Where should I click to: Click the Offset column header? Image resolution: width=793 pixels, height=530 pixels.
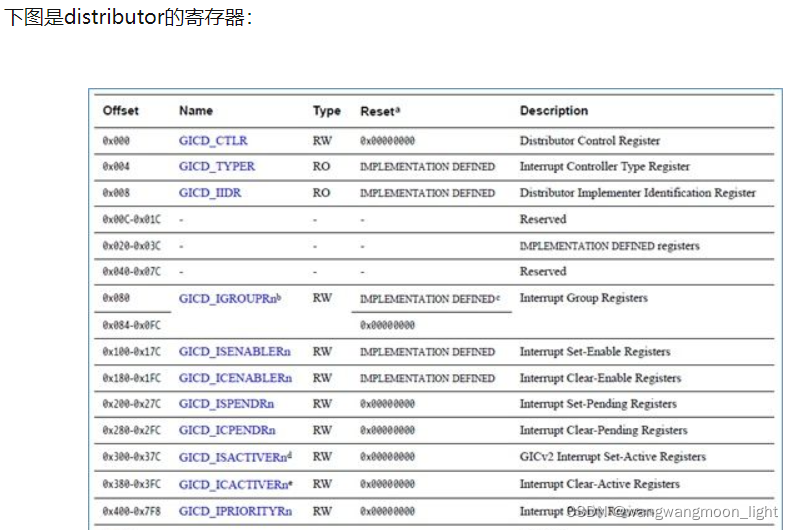coord(120,110)
